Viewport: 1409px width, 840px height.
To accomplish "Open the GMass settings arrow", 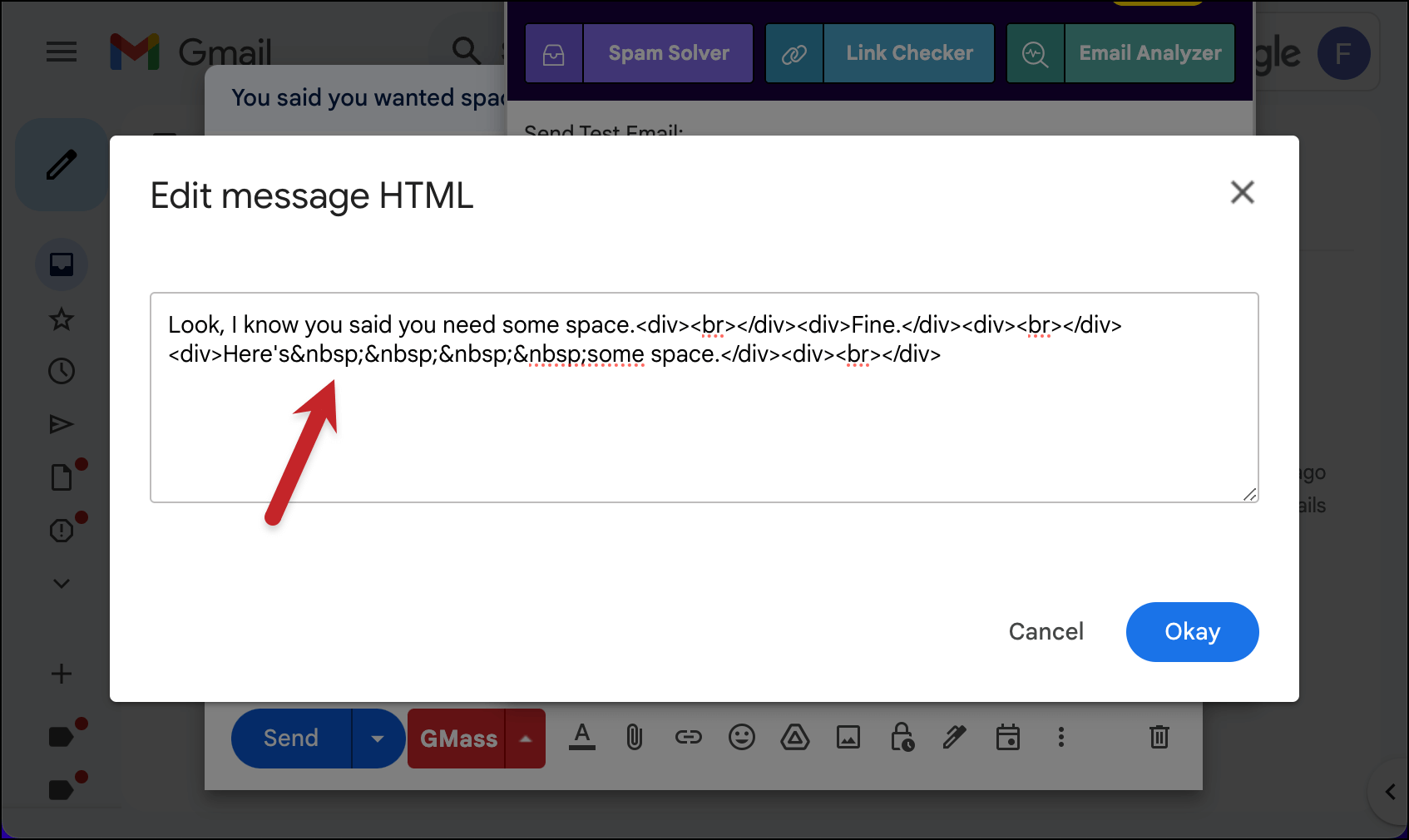I will point(526,739).
